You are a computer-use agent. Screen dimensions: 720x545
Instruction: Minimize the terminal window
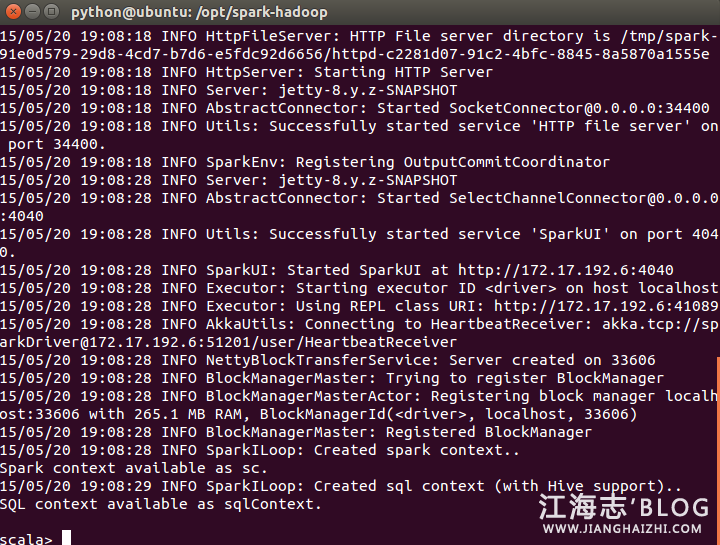[x=32, y=12]
